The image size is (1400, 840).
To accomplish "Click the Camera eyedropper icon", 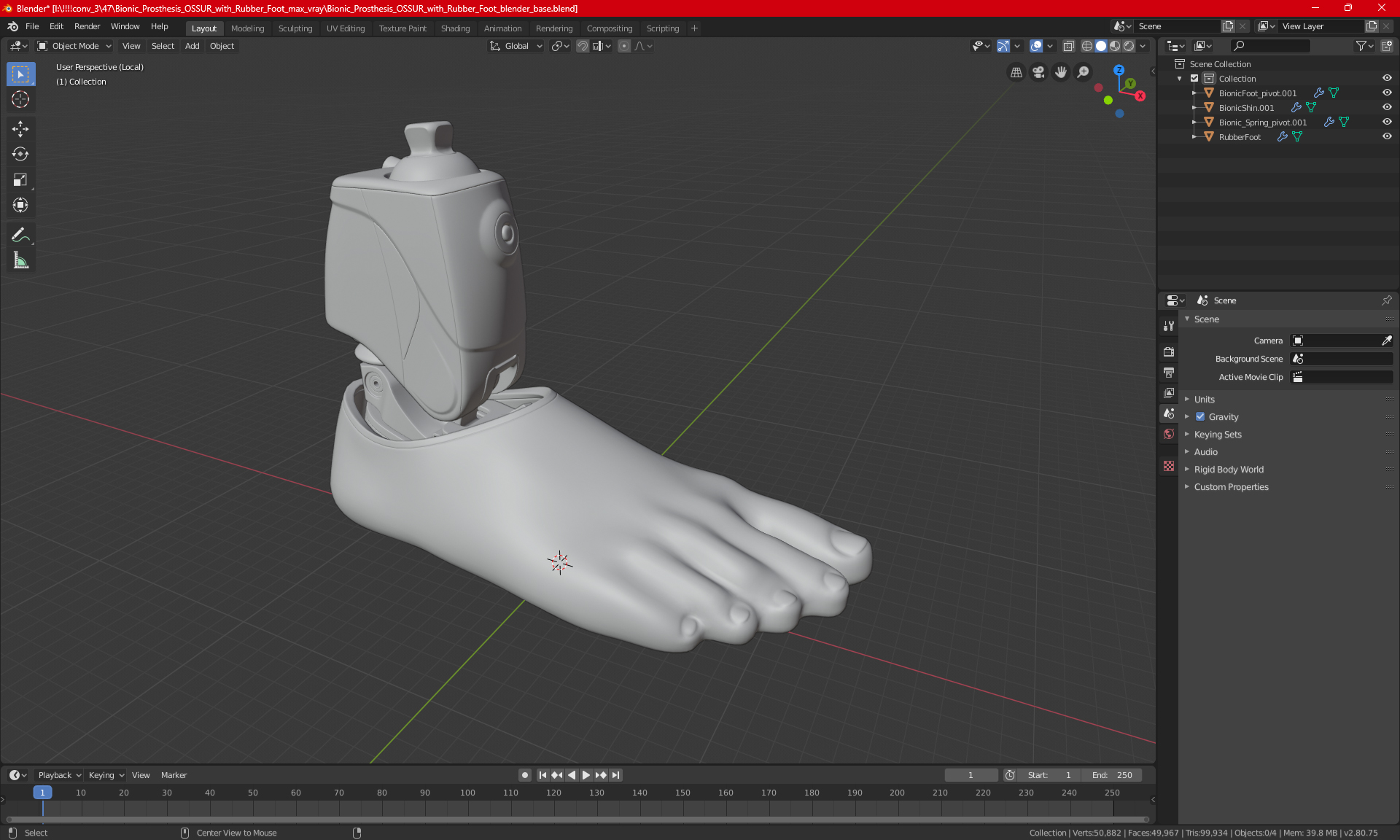I will tap(1386, 341).
